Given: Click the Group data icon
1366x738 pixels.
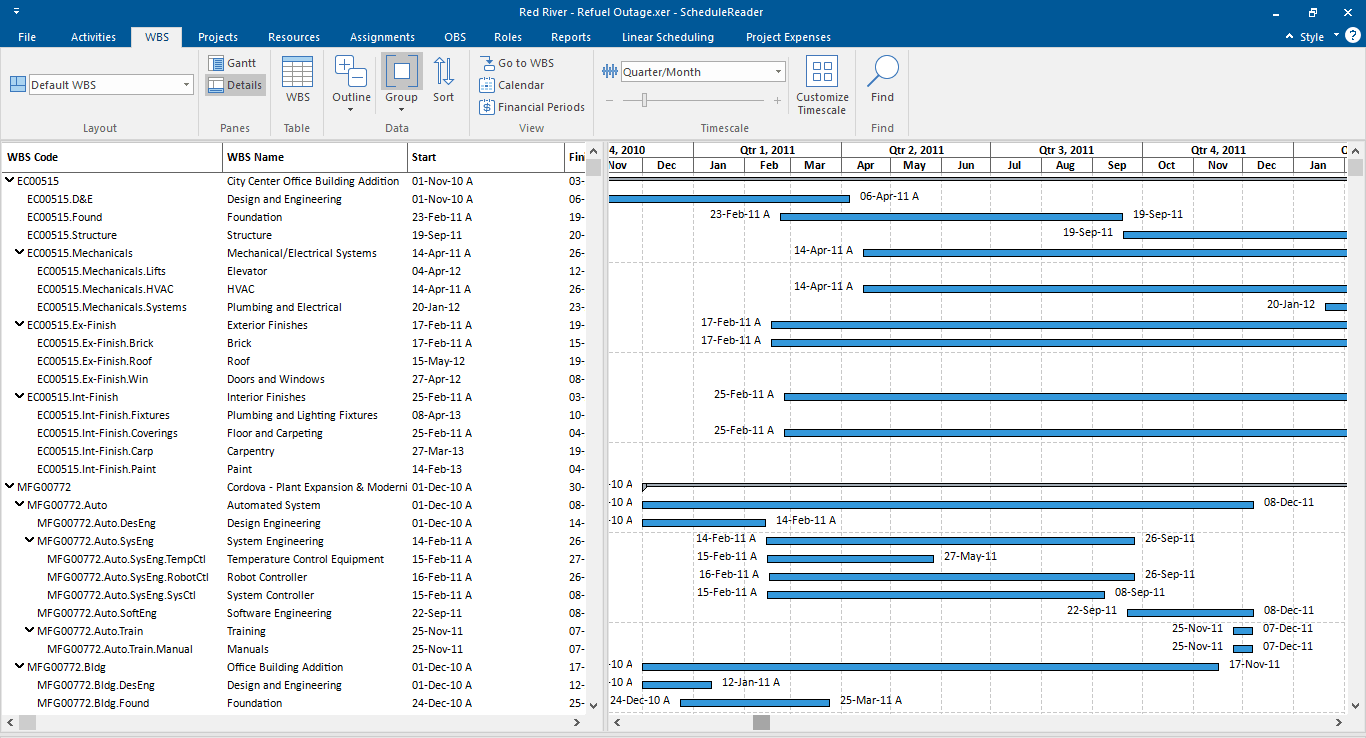Looking at the screenshot, I should (x=401, y=80).
